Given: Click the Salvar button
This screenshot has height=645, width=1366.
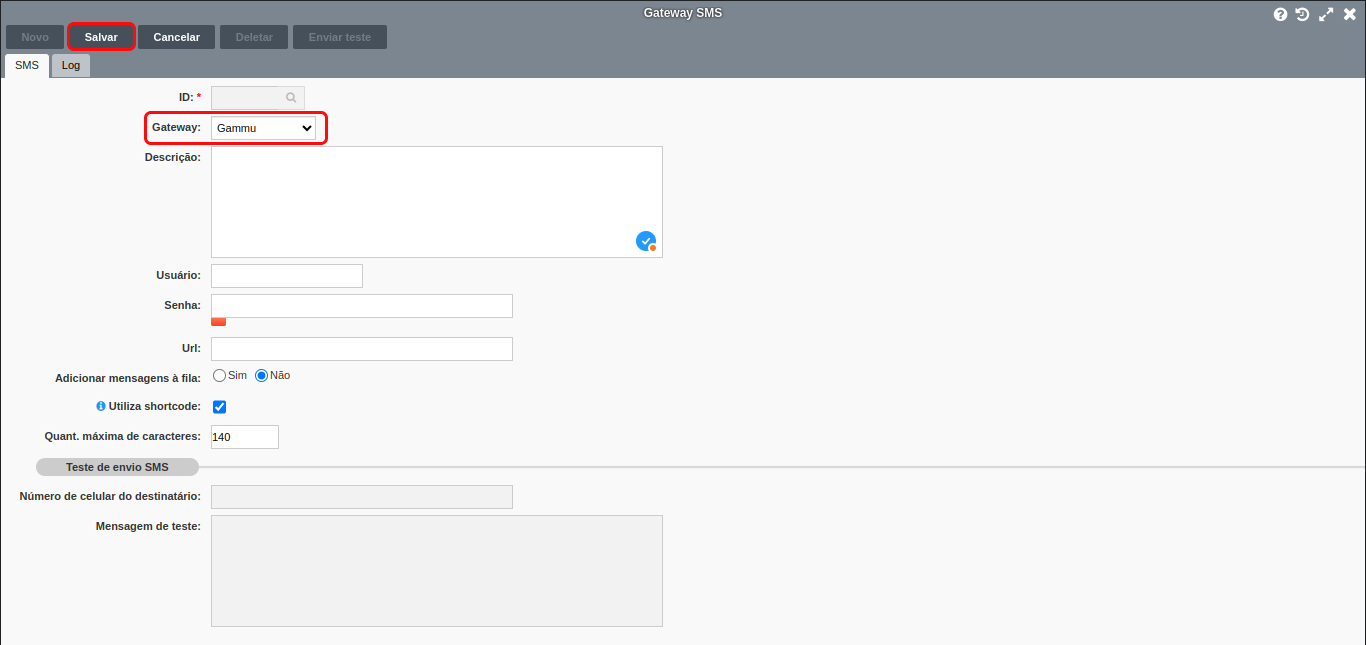Looking at the screenshot, I should pyautogui.click(x=101, y=37).
